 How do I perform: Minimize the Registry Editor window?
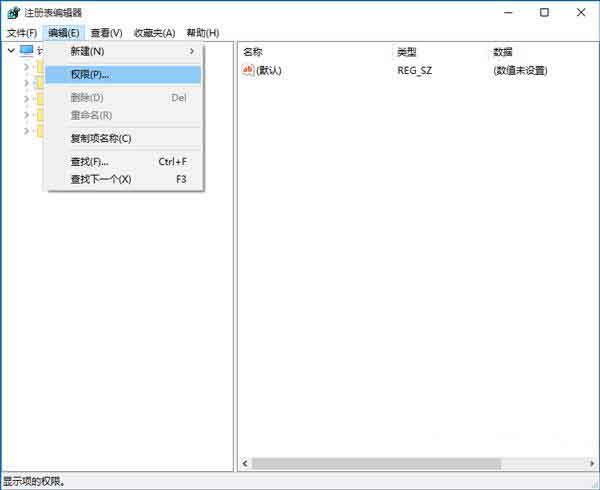[508, 13]
